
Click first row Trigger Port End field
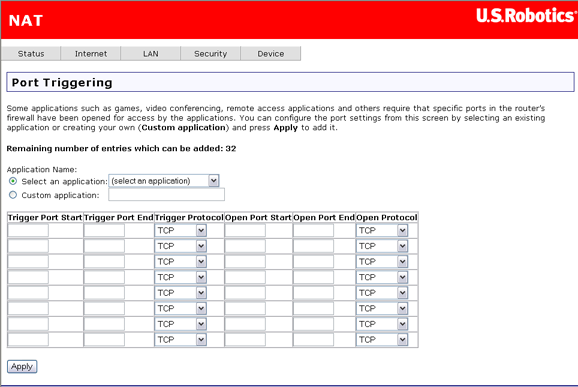[104, 231]
